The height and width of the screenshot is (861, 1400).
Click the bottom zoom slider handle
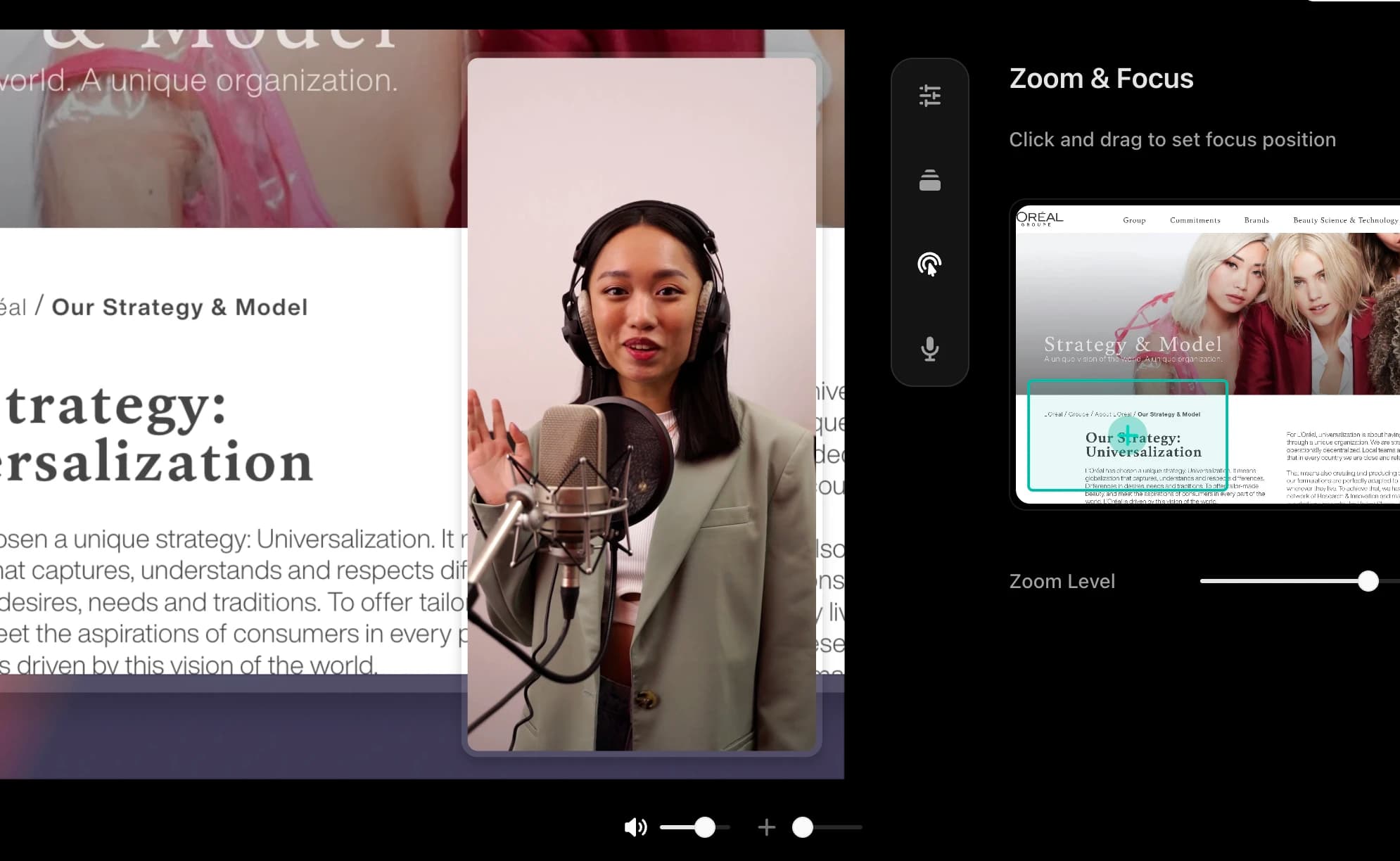click(x=804, y=827)
